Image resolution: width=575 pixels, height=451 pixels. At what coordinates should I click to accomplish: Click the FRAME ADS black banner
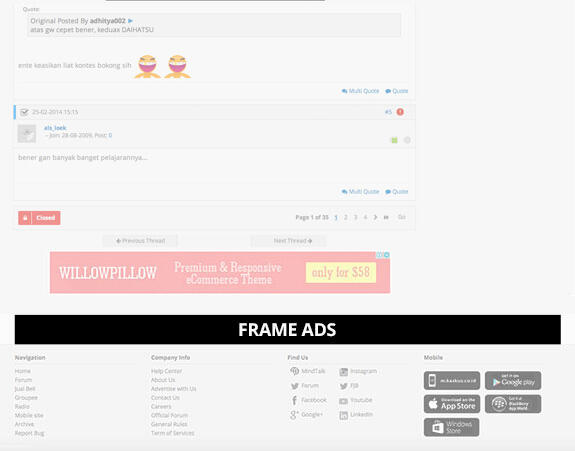[288, 329]
